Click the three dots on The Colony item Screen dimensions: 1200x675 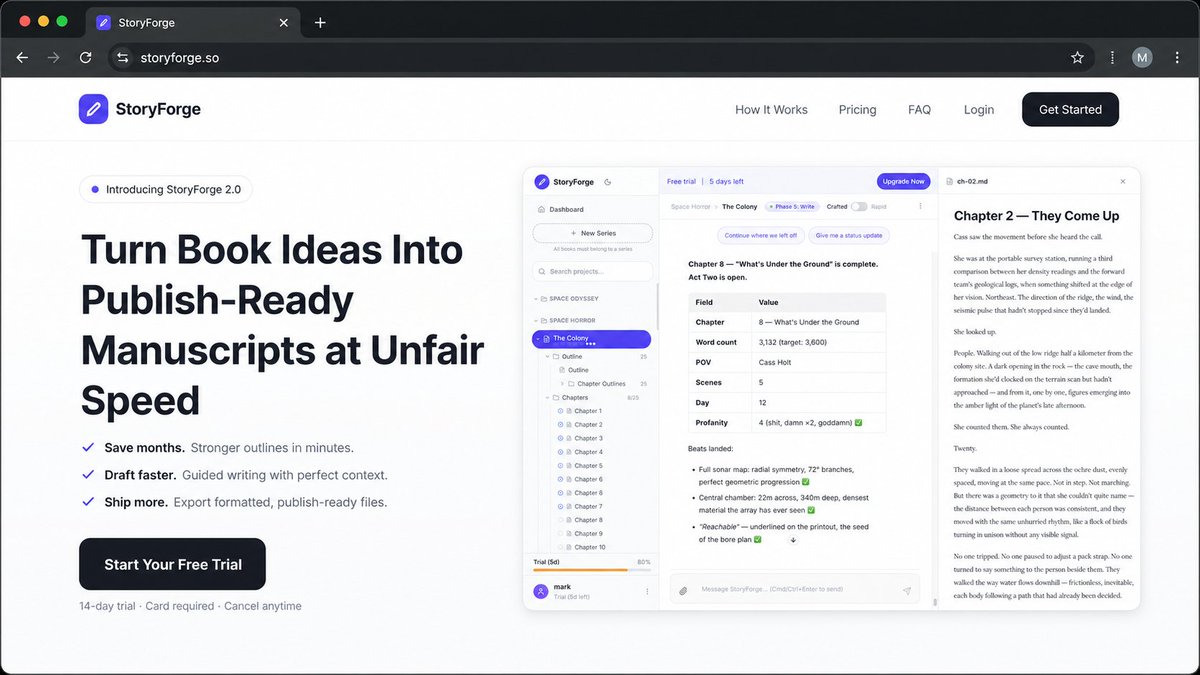click(591, 343)
